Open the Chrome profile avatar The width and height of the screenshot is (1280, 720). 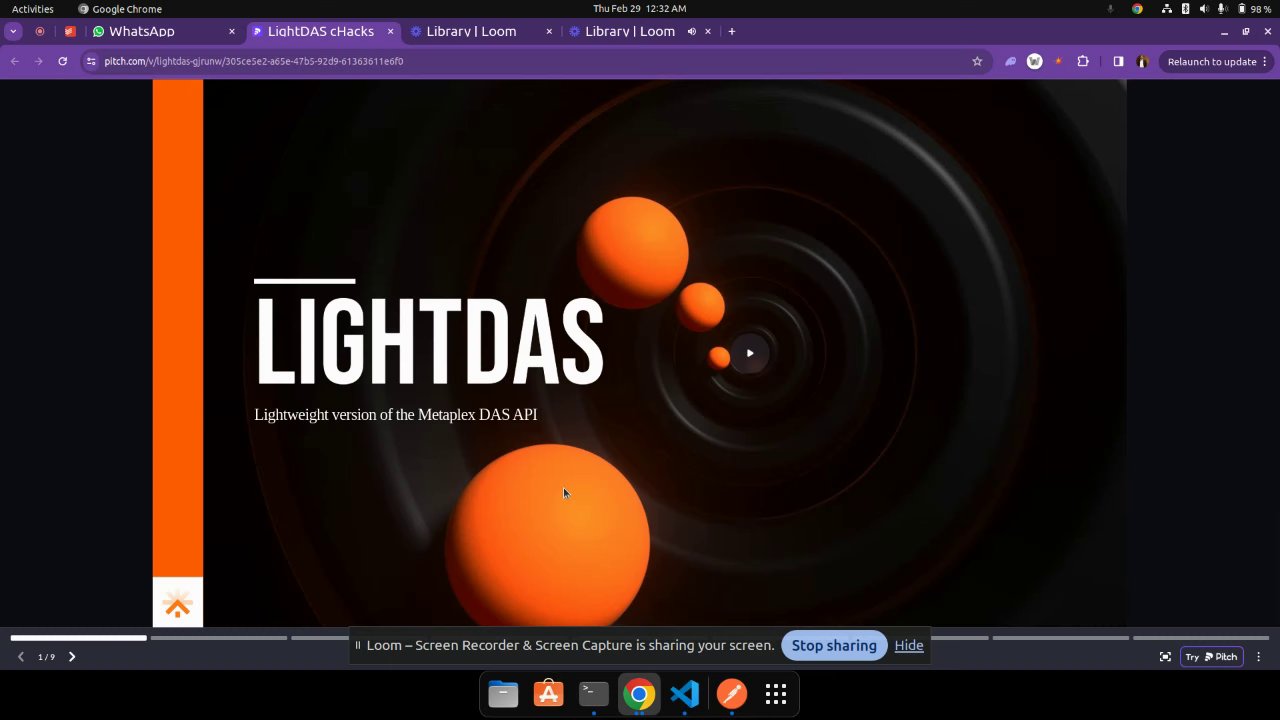click(x=1143, y=61)
